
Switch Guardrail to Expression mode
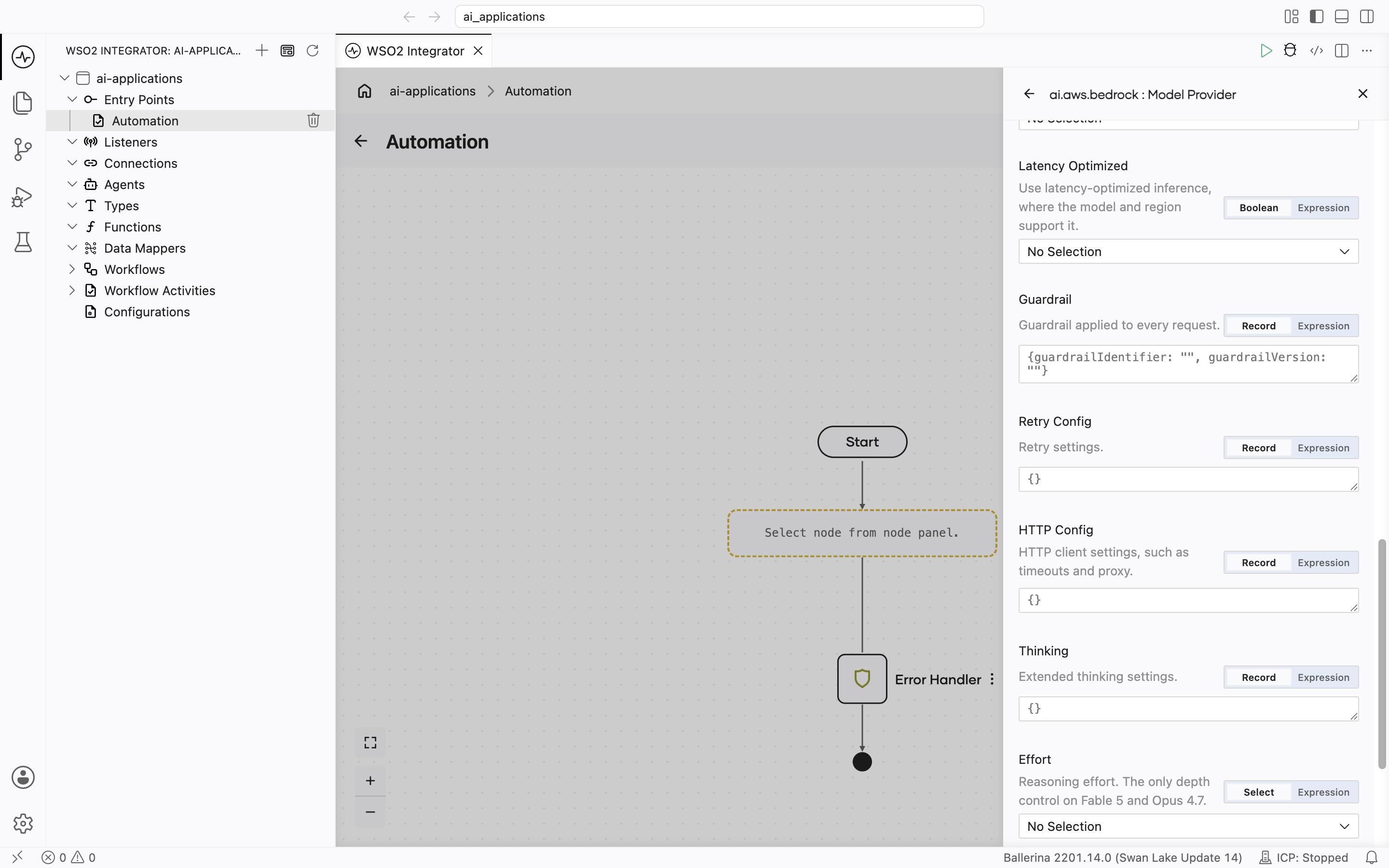[x=1323, y=325]
